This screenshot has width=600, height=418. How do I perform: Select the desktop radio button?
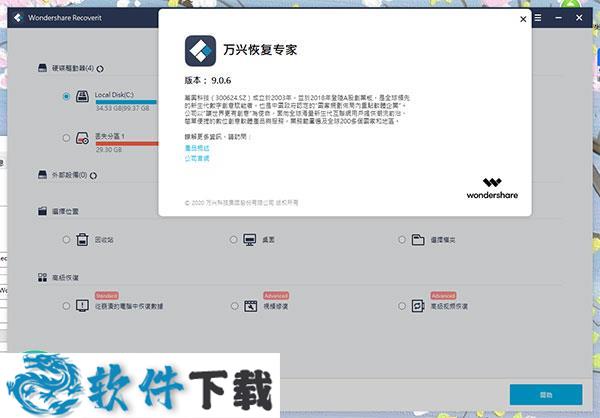[233, 240]
